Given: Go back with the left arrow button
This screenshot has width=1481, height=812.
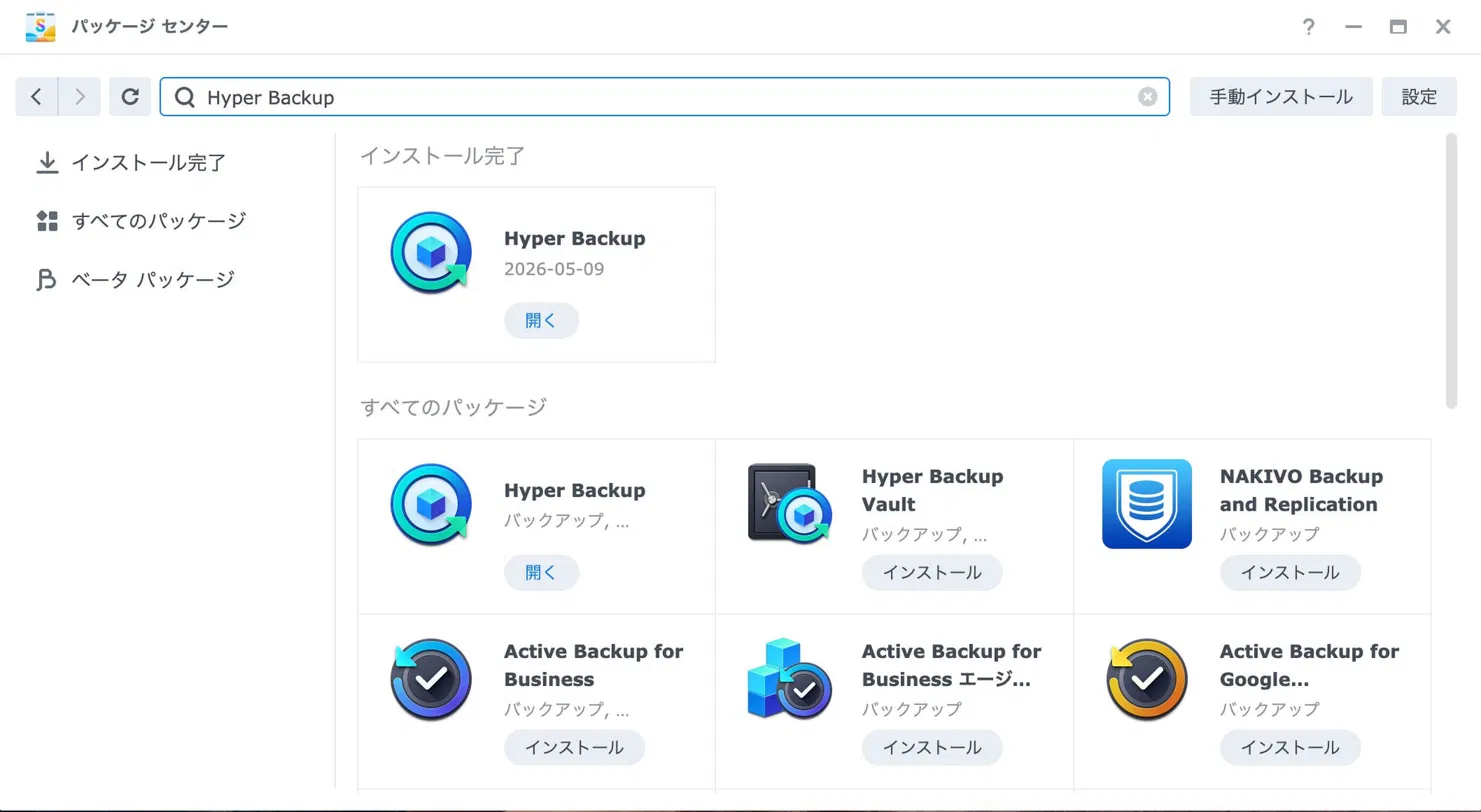Looking at the screenshot, I should click(x=37, y=97).
